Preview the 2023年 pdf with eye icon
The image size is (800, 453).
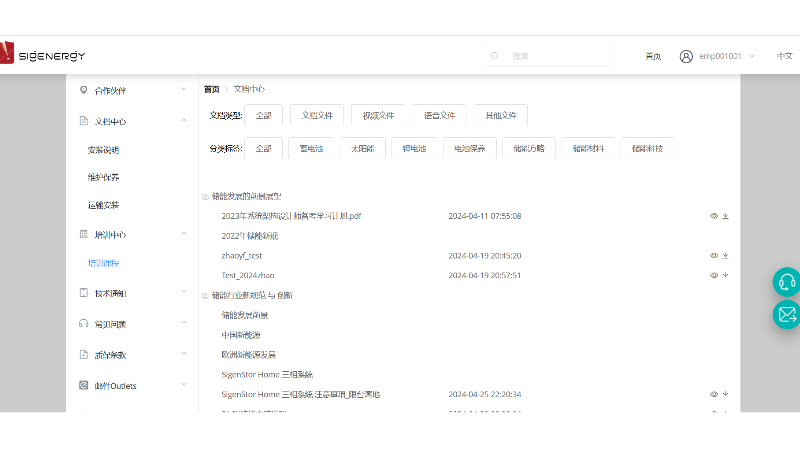(x=714, y=216)
